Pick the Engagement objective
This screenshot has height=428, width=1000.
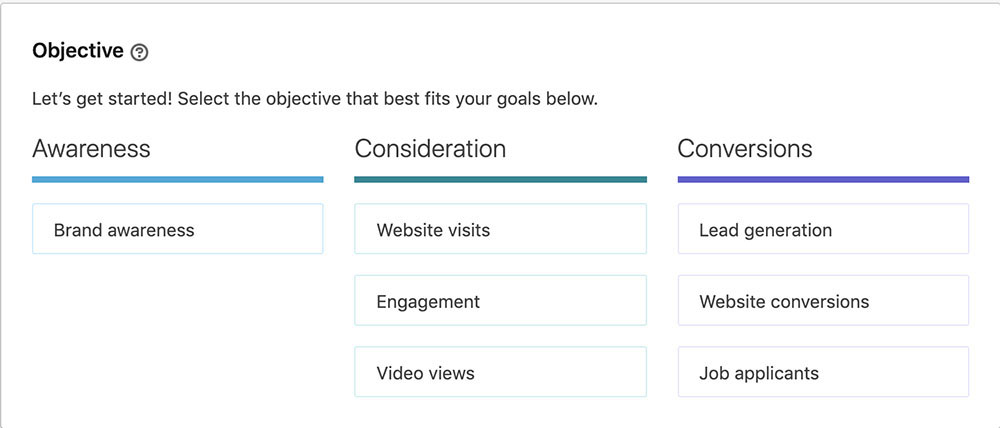[500, 300]
